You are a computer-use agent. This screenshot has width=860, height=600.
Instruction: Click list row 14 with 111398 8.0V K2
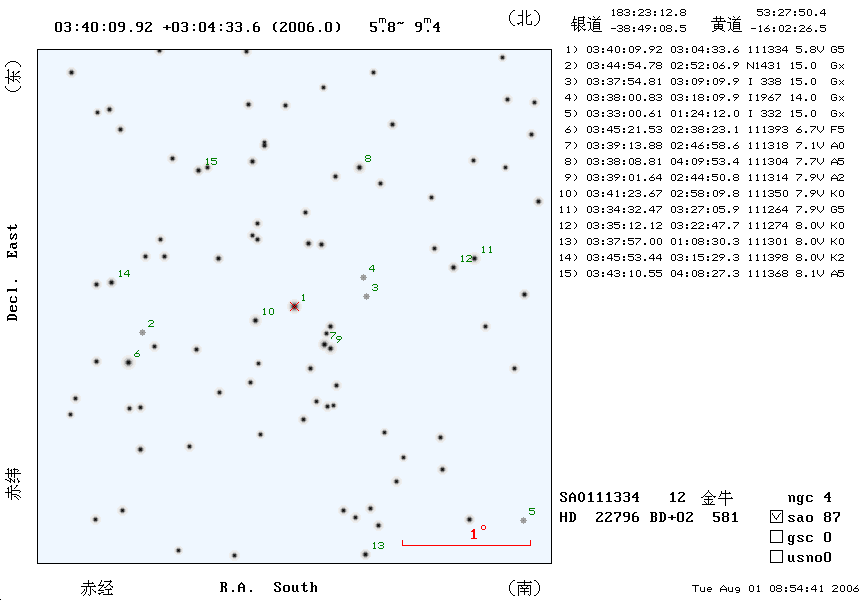coord(702,257)
